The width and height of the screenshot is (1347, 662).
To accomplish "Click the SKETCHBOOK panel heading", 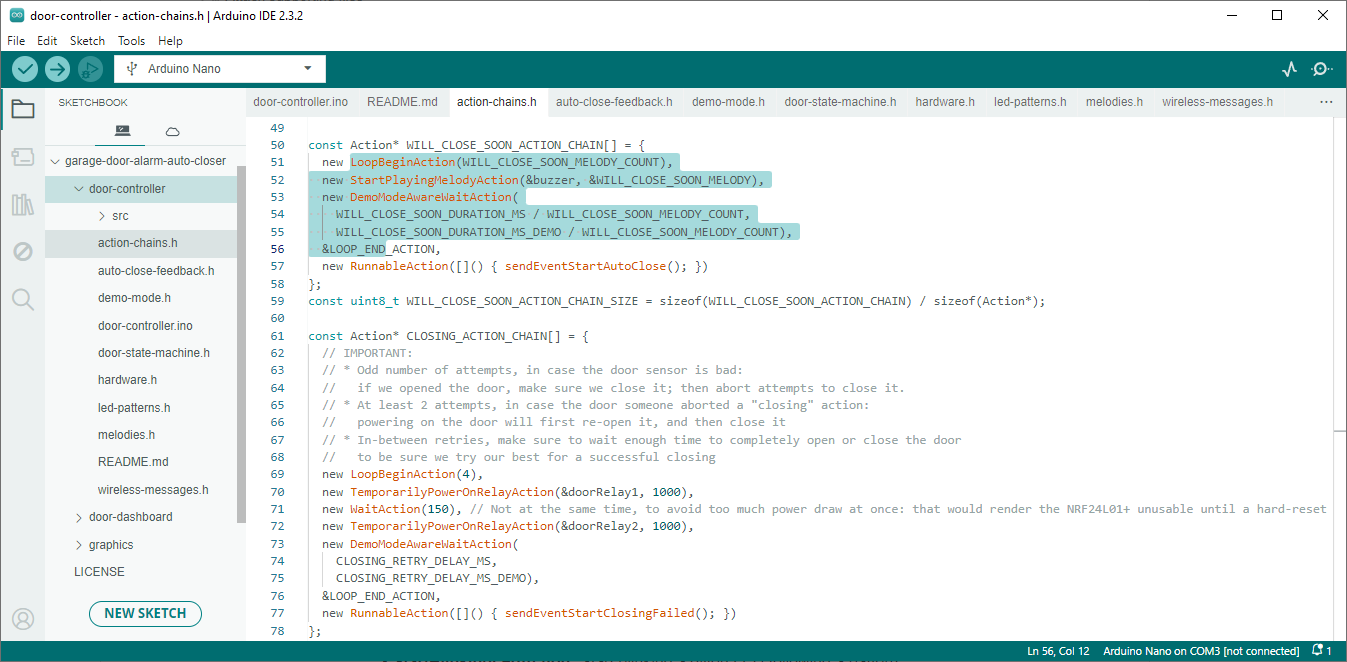I will 93,103.
